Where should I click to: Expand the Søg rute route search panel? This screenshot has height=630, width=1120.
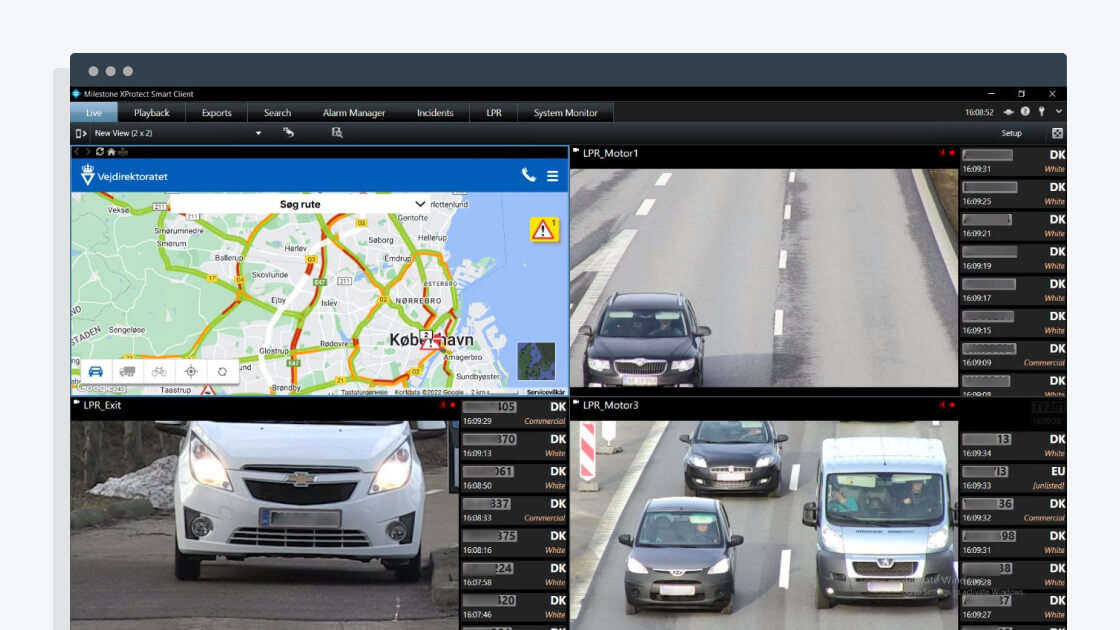pyautogui.click(x=420, y=204)
